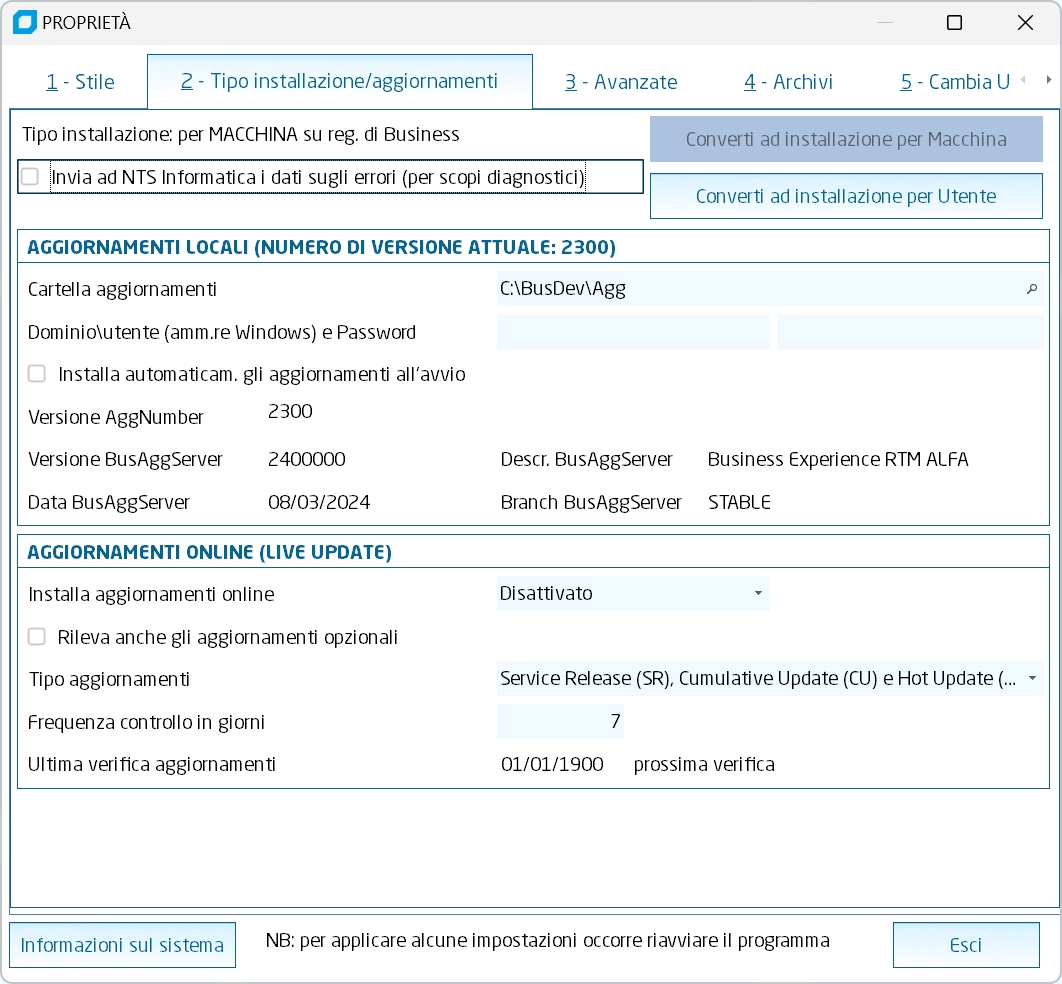Maximize the PROPRIETÀ window
Screen dimensions: 1062x984
point(954,22)
